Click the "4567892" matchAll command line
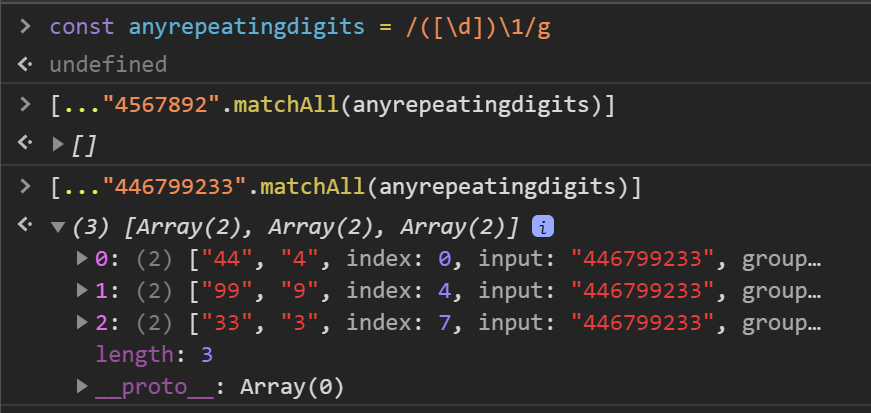This screenshot has width=871, height=413. (333, 105)
